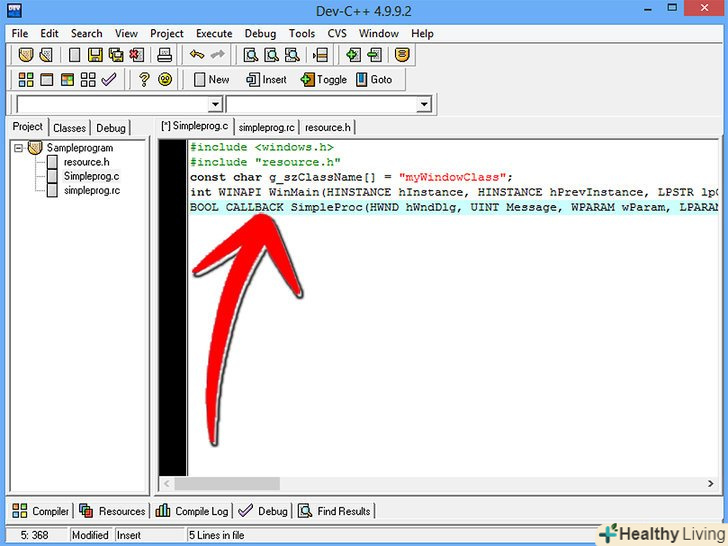Click the Project Options icon
Viewport: 728px width, 546px height.
click(402, 55)
